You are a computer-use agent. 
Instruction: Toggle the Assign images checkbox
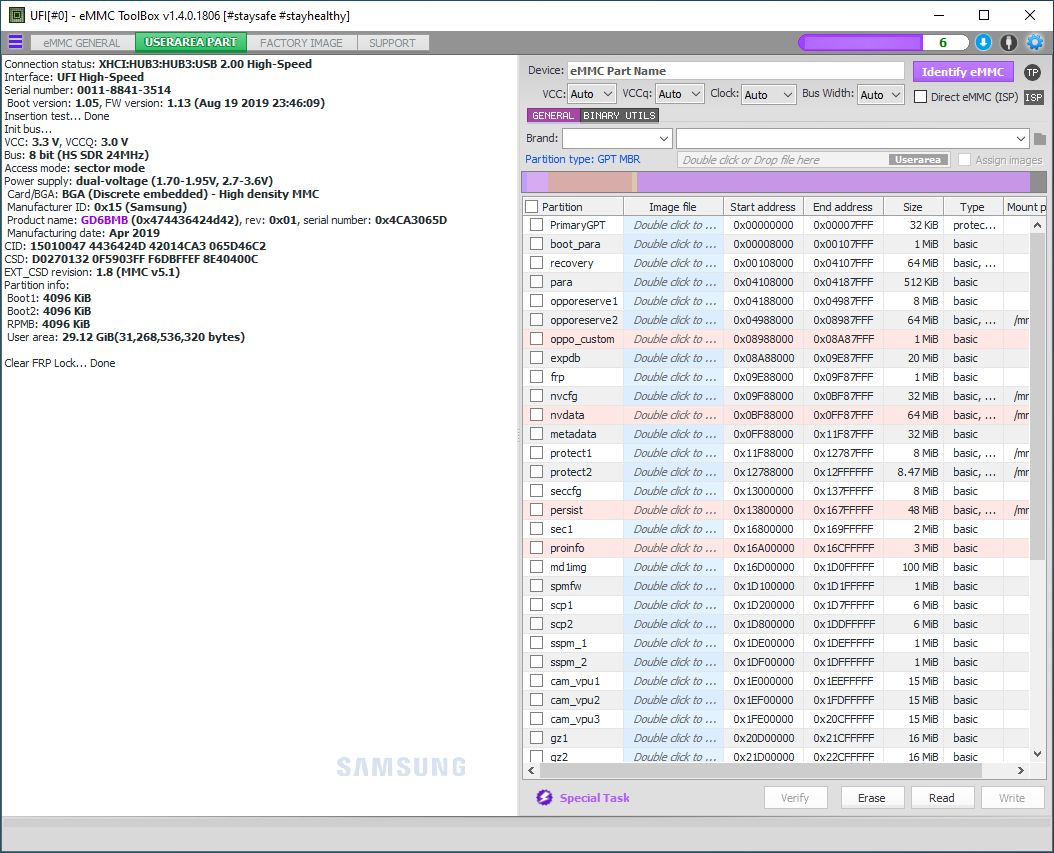pos(964,160)
